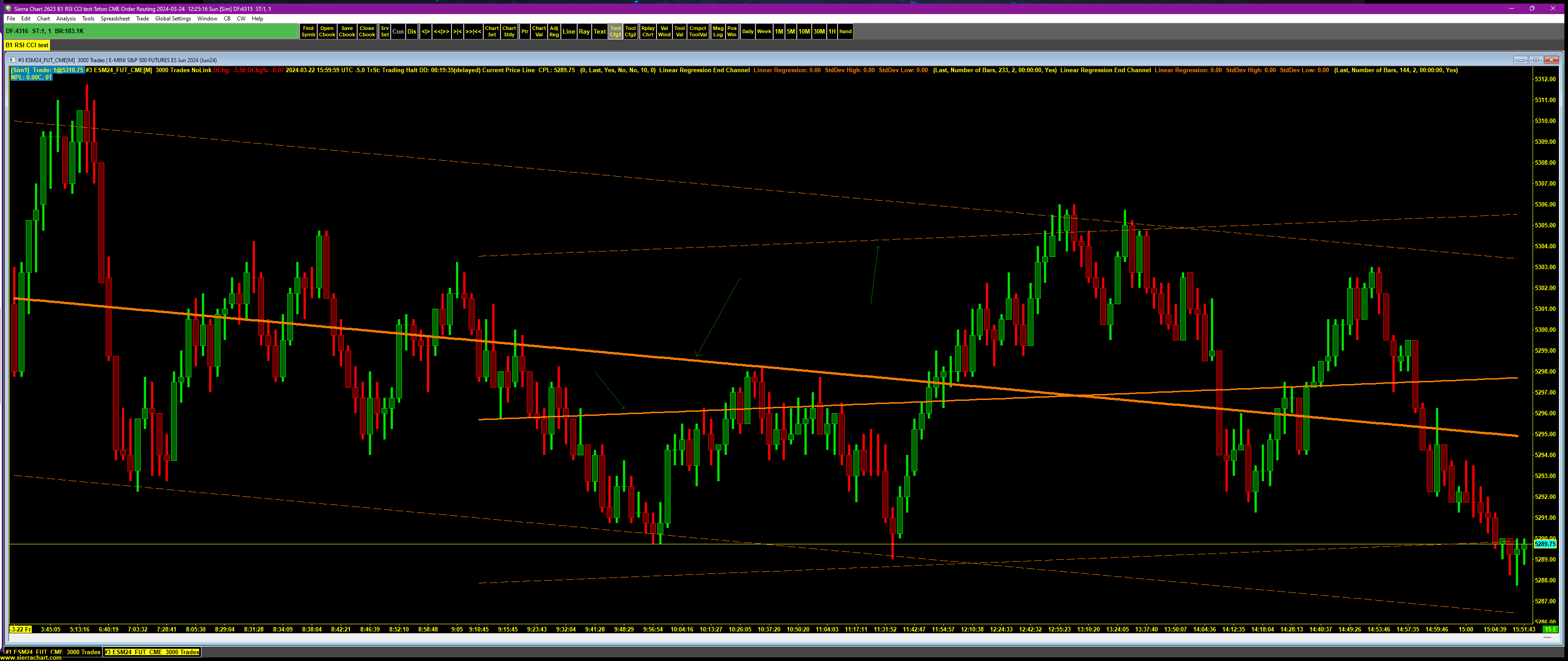
Task: Expand the Trade menu dropdown
Action: pyautogui.click(x=142, y=19)
